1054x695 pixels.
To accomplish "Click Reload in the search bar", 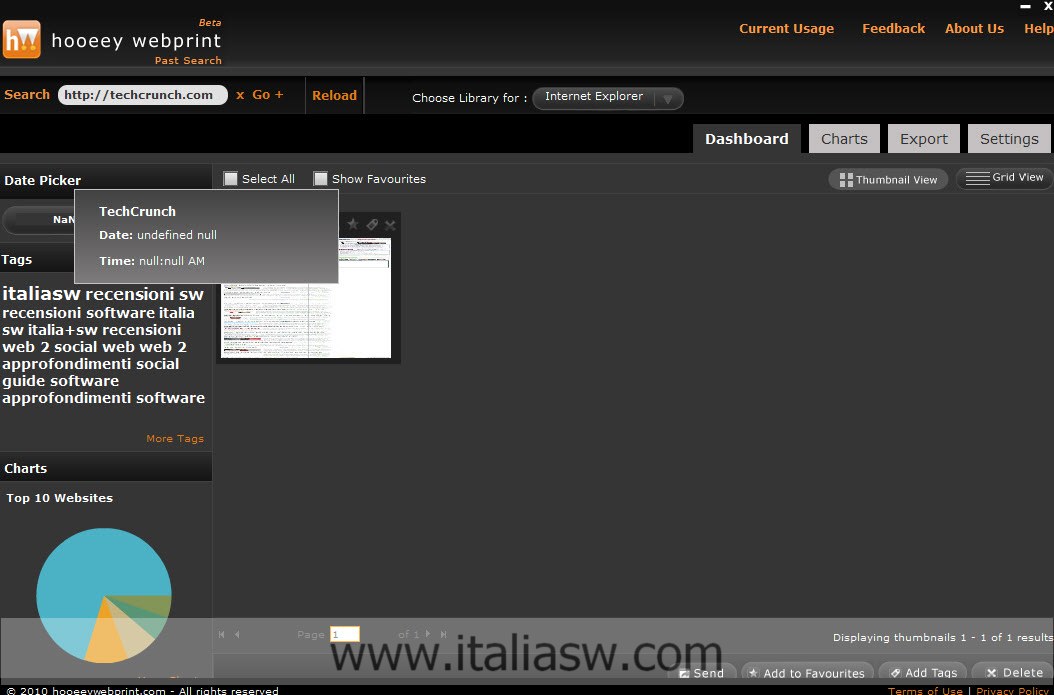I will coord(334,95).
